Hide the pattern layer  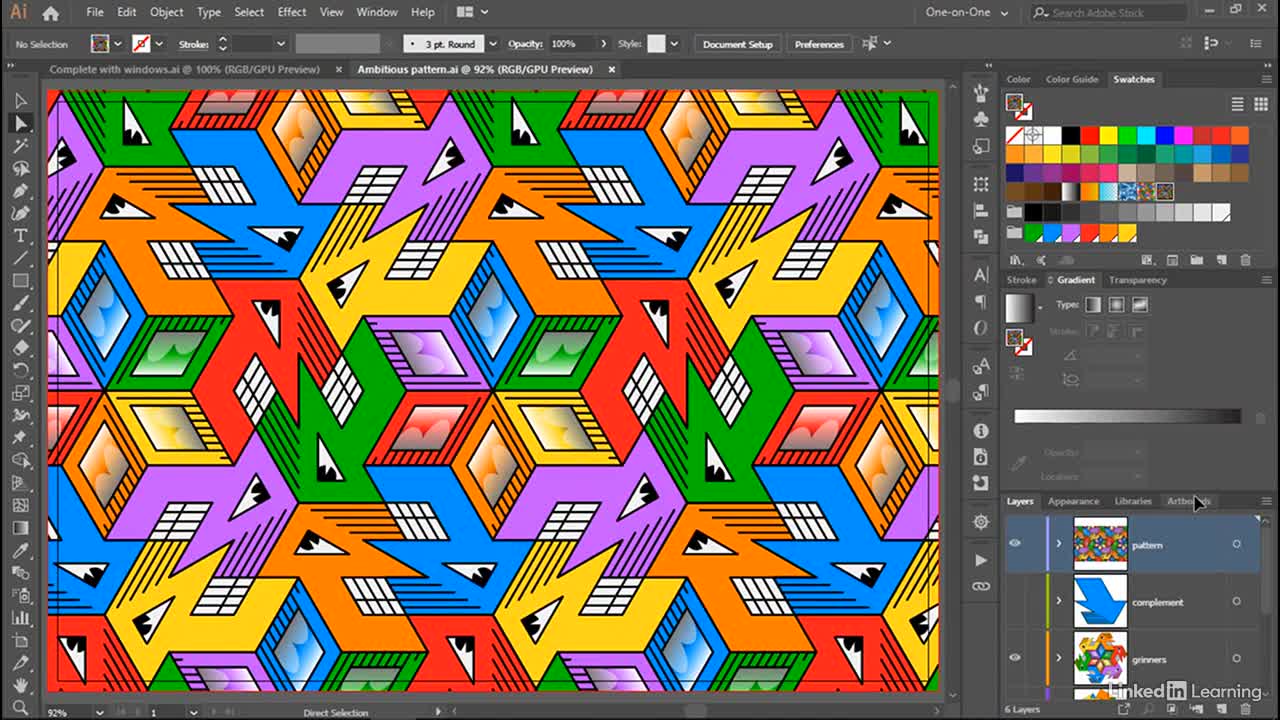[x=1015, y=544]
